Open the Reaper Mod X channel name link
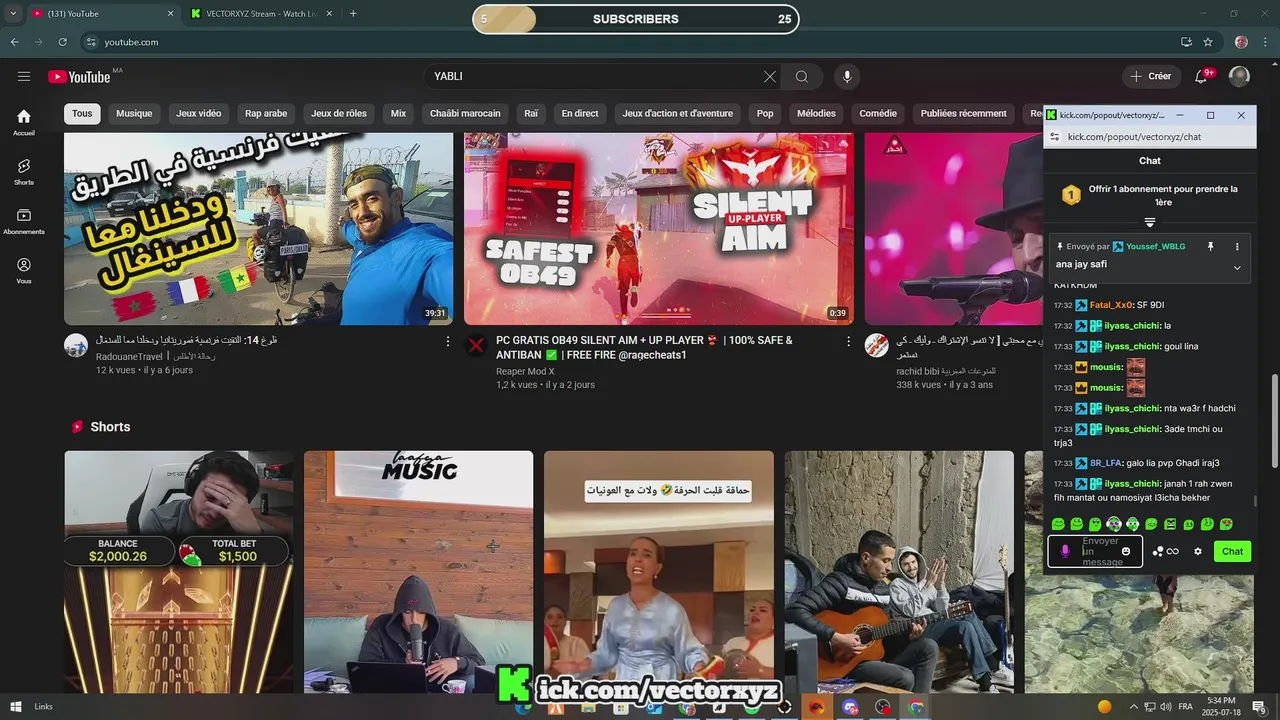Viewport: 1280px width, 720px height. [525, 371]
